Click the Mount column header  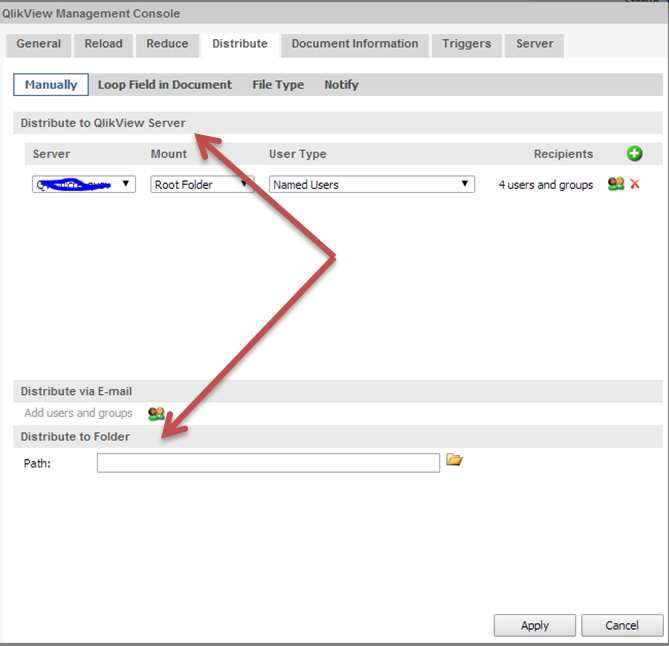click(x=169, y=154)
